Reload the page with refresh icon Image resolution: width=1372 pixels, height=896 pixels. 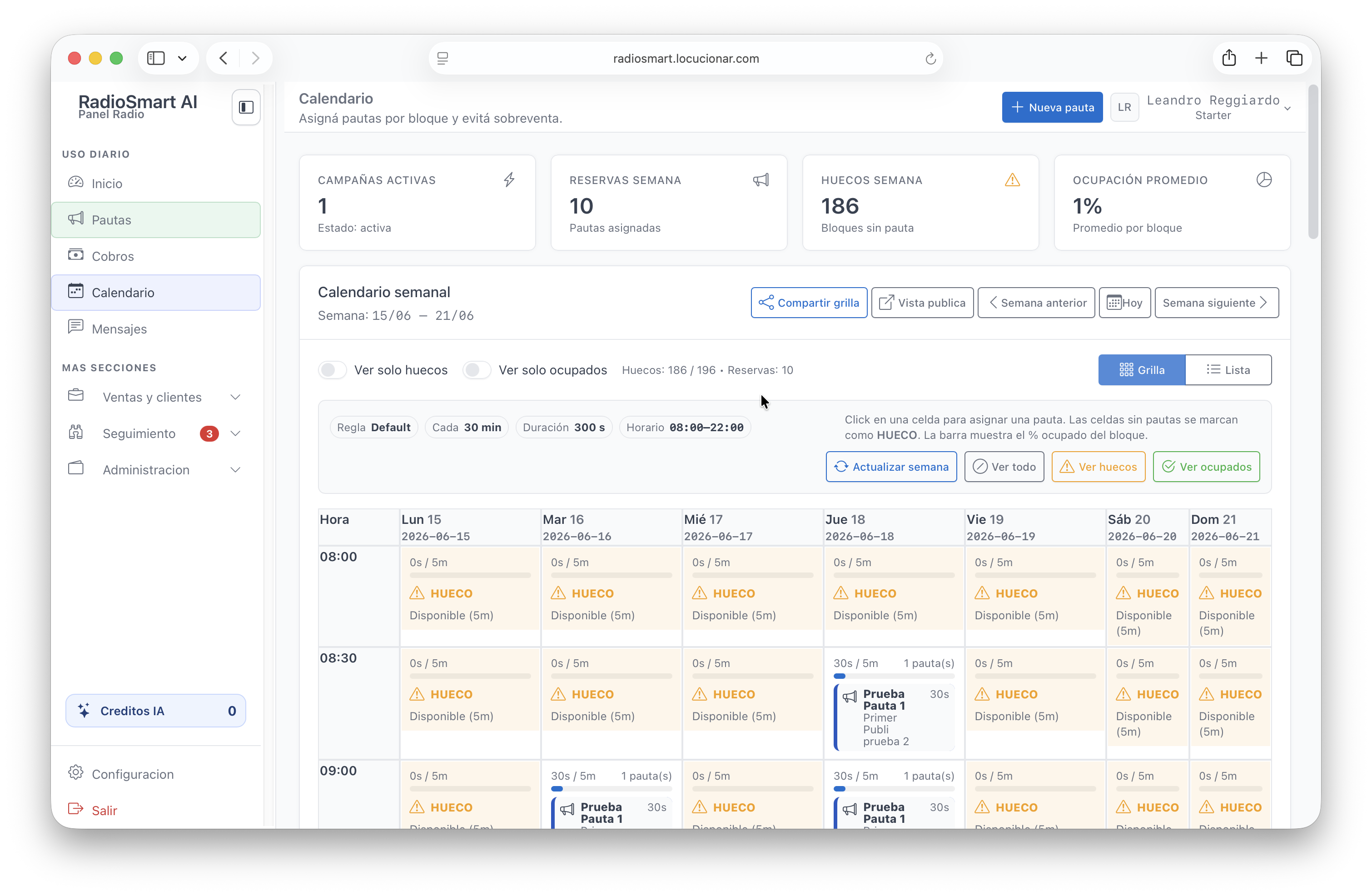pyautogui.click(x=930, y=58)
